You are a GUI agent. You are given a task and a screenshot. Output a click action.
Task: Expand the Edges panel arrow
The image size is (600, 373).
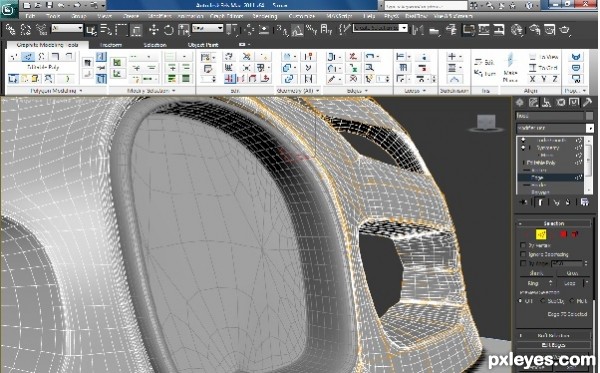(x=367, y=91)
